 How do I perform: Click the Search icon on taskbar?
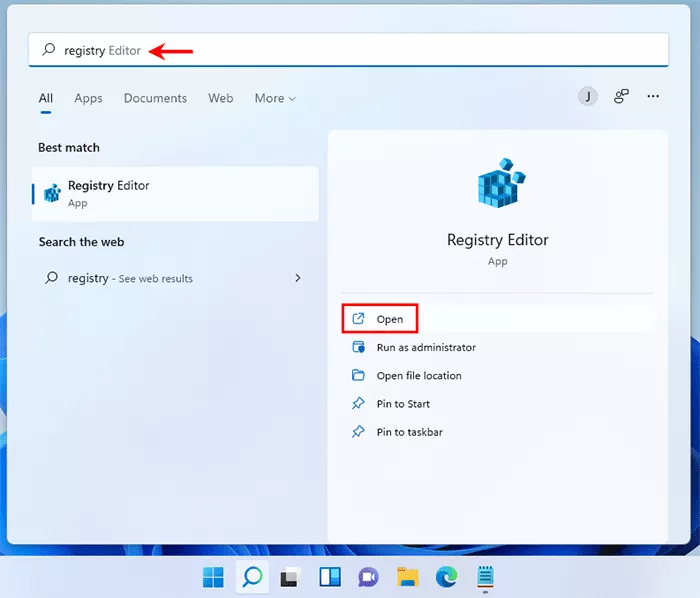pos(252,577)
